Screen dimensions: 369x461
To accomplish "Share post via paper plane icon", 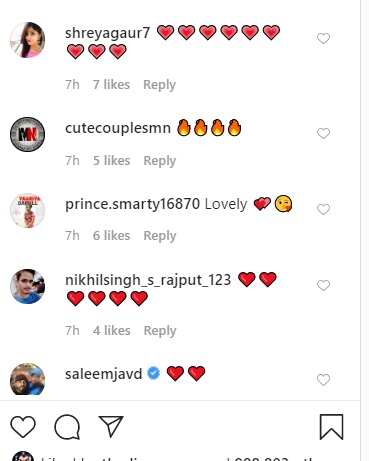I will coord(111,426).
